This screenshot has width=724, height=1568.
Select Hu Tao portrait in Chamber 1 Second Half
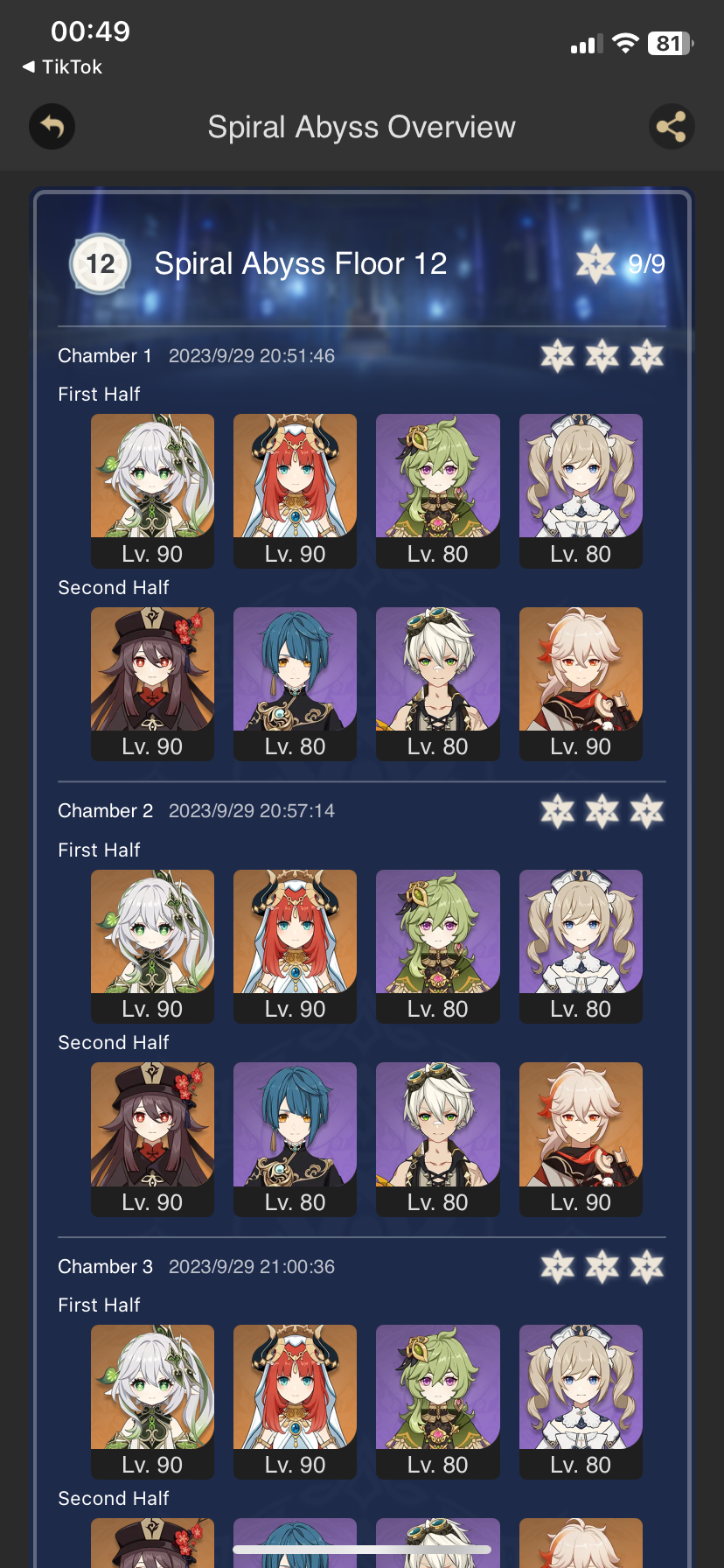coord(152,683)
